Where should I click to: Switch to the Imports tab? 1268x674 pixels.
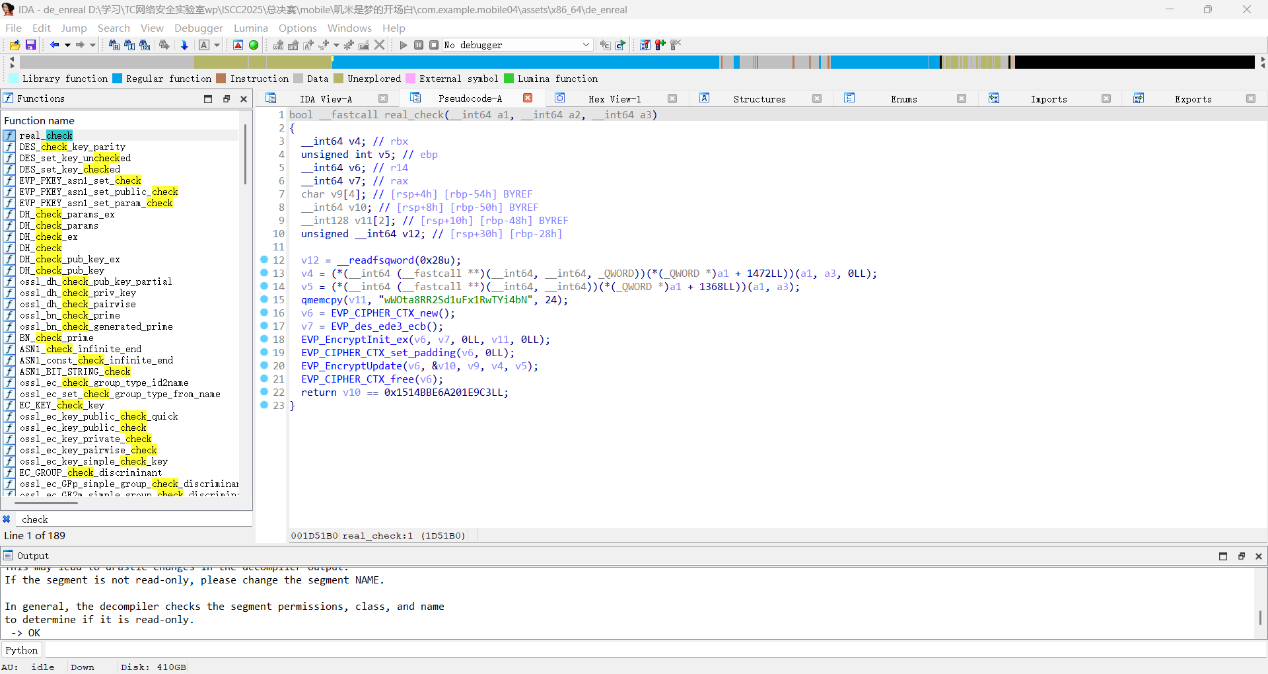point(1049,99)
